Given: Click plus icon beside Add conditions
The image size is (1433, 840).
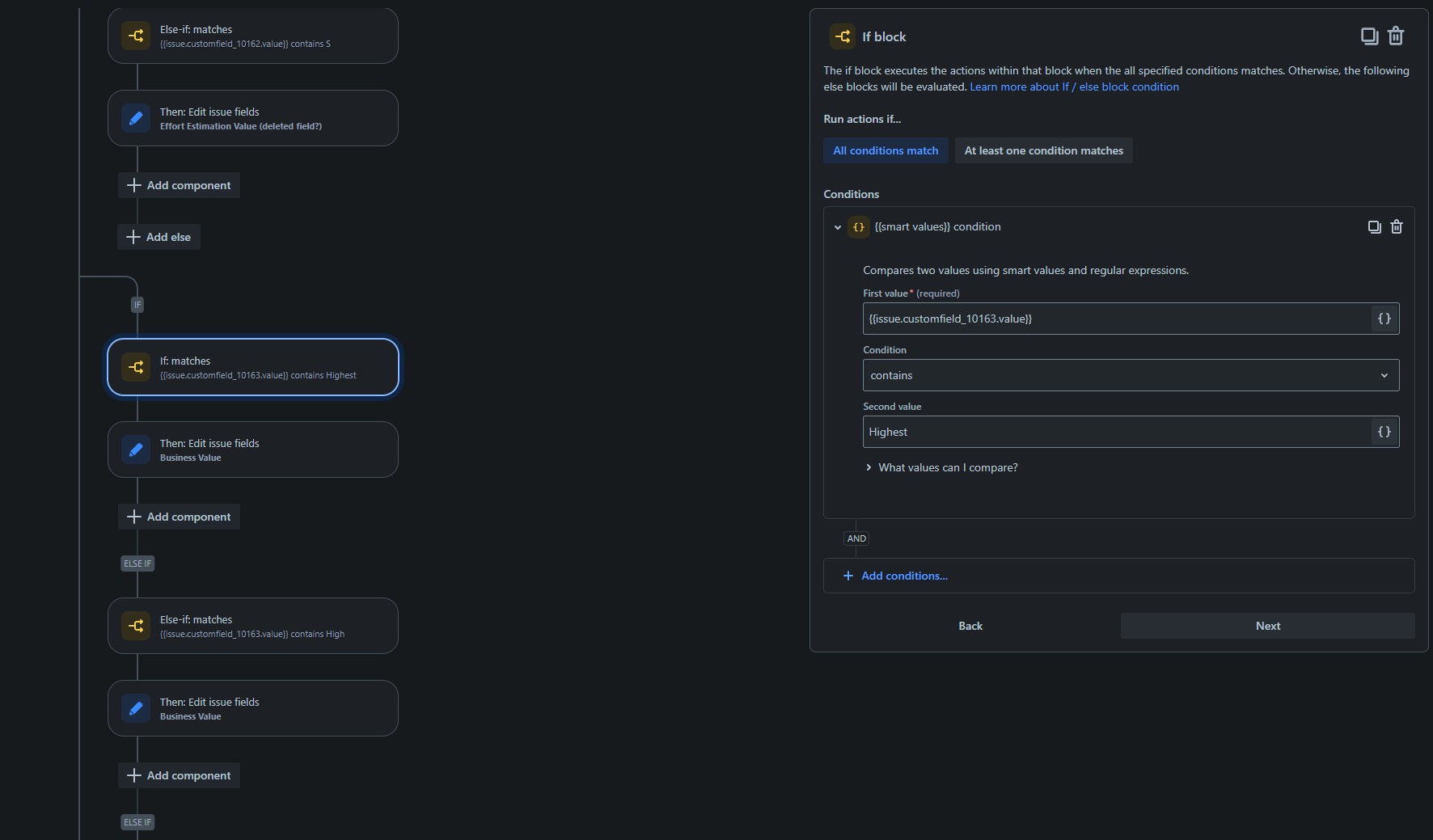Looking at the screenshot, I should [848, 576].
